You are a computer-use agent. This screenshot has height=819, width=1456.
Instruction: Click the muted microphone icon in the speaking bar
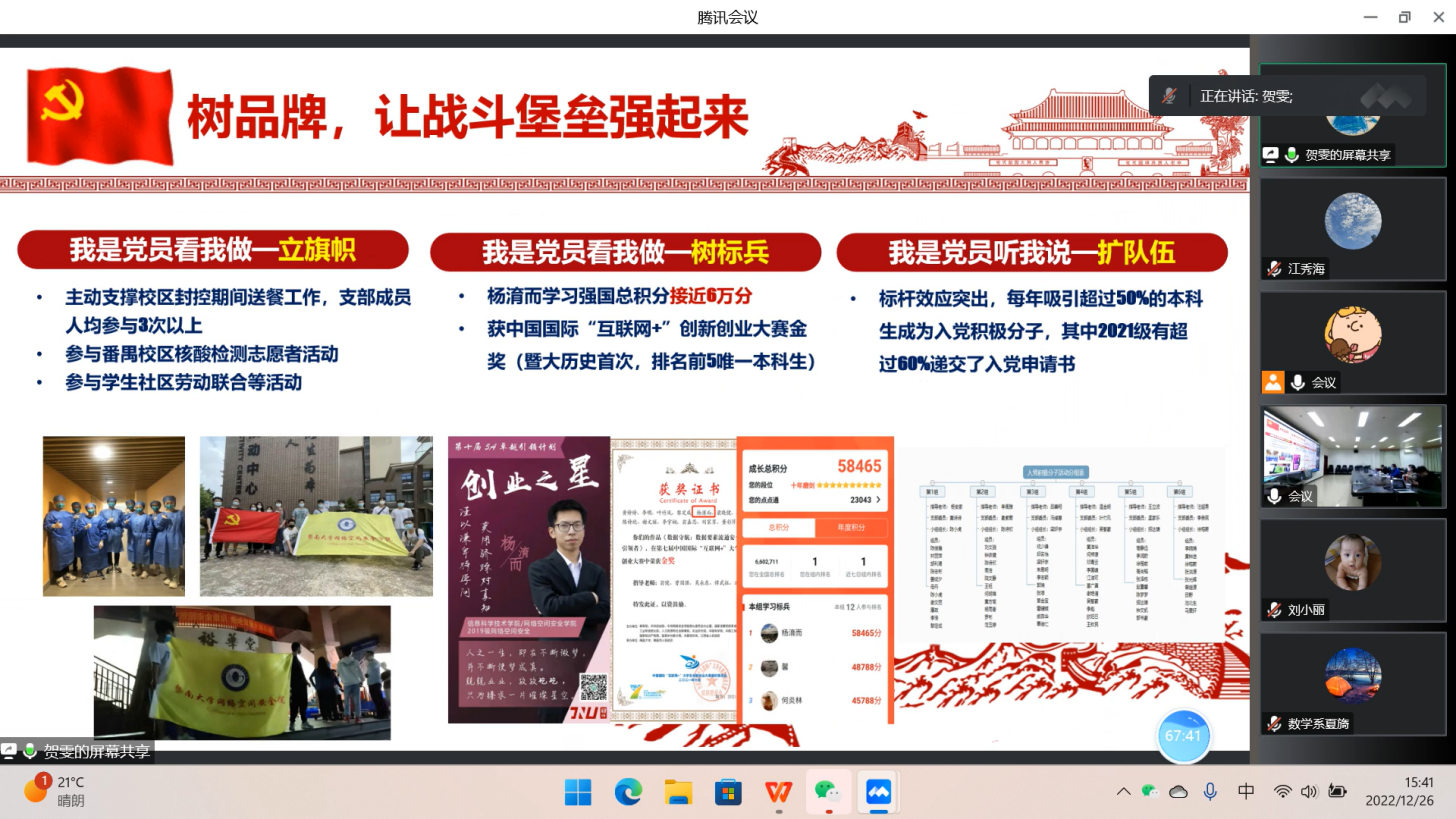click(x=1168, y=96)
